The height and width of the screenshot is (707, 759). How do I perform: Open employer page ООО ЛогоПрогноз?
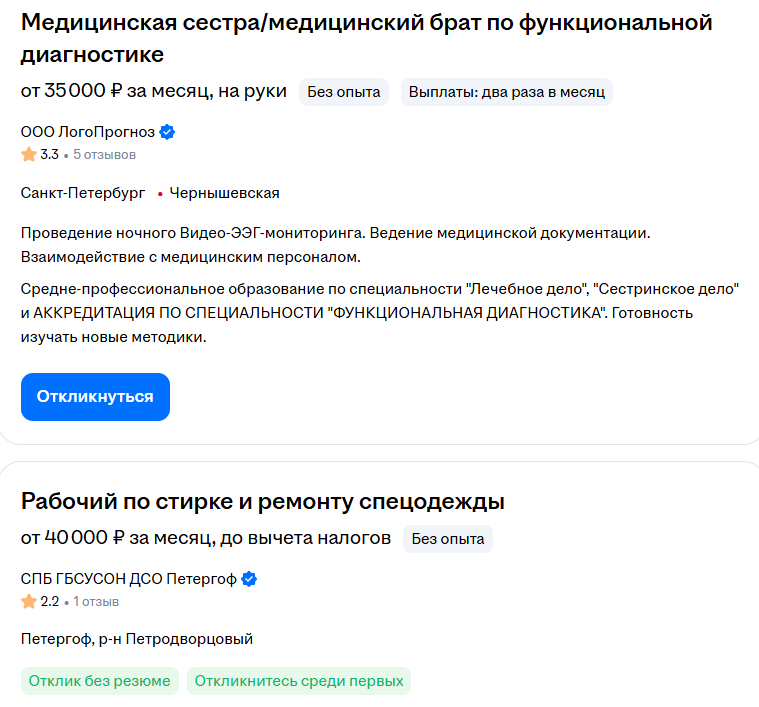pos(88,132)
